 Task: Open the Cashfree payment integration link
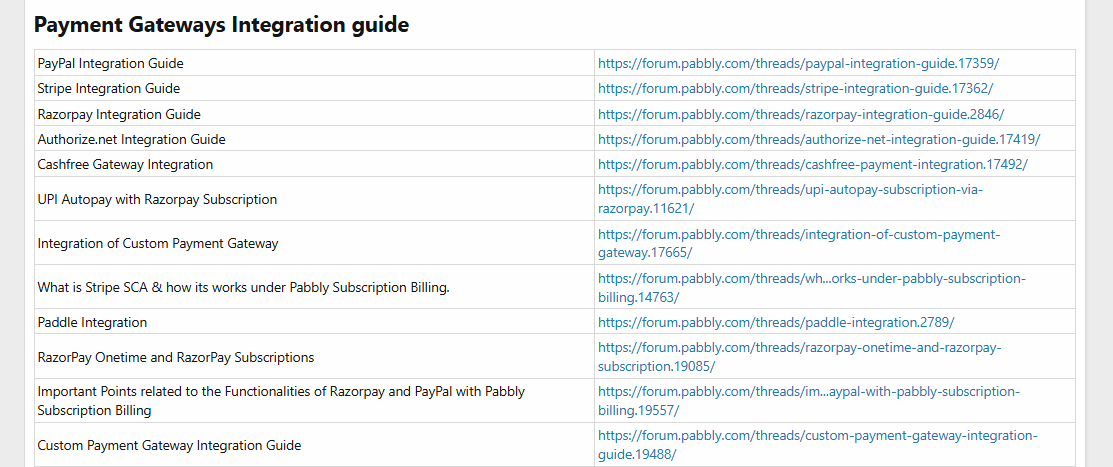pyautogui.click(x=813, y=164)
